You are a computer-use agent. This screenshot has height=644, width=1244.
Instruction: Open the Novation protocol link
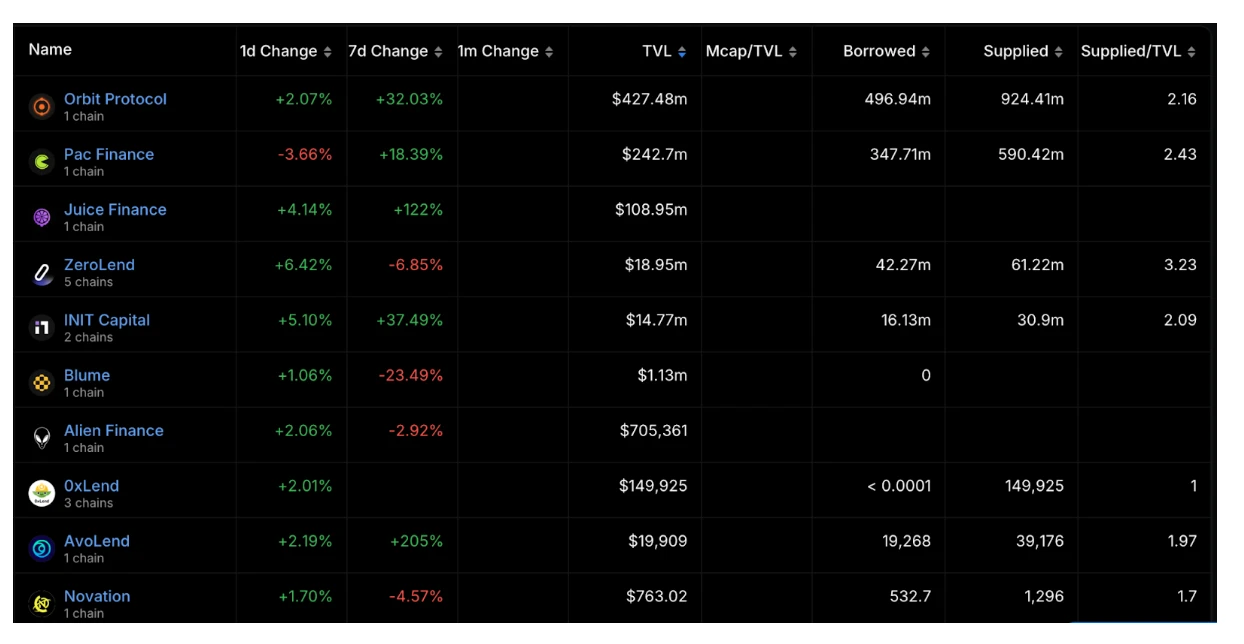tap(97, 596)
